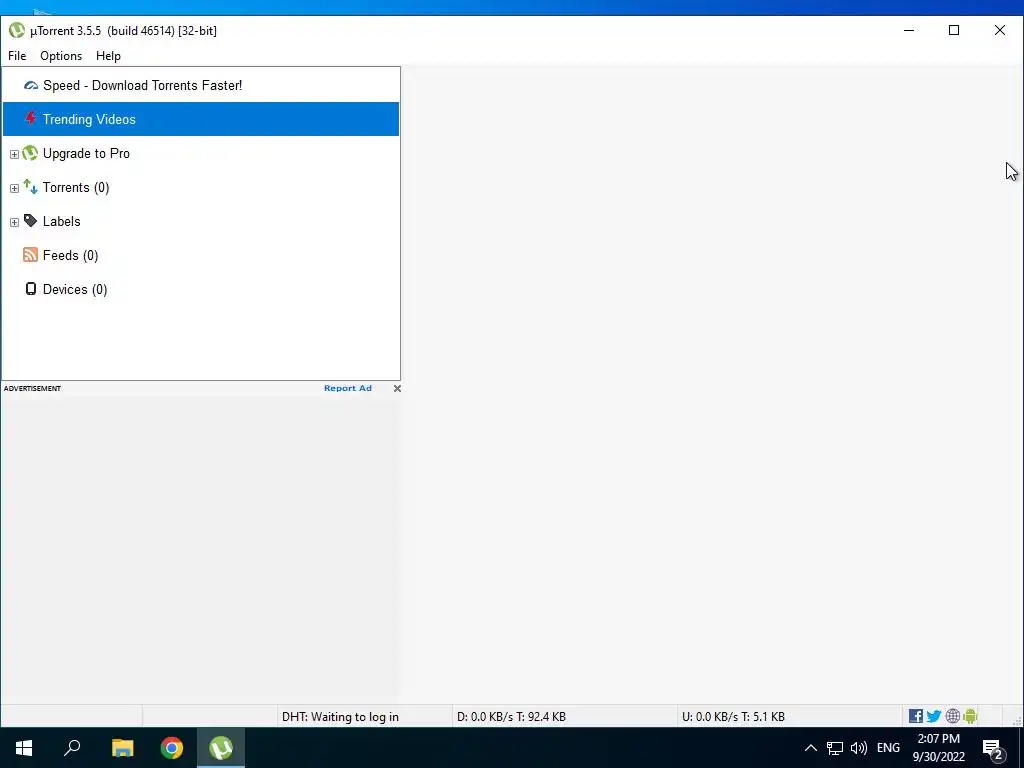This screenshot has height=768, width=1024.
Task: Select the Trending Videos row
Action: click(201, 119)
